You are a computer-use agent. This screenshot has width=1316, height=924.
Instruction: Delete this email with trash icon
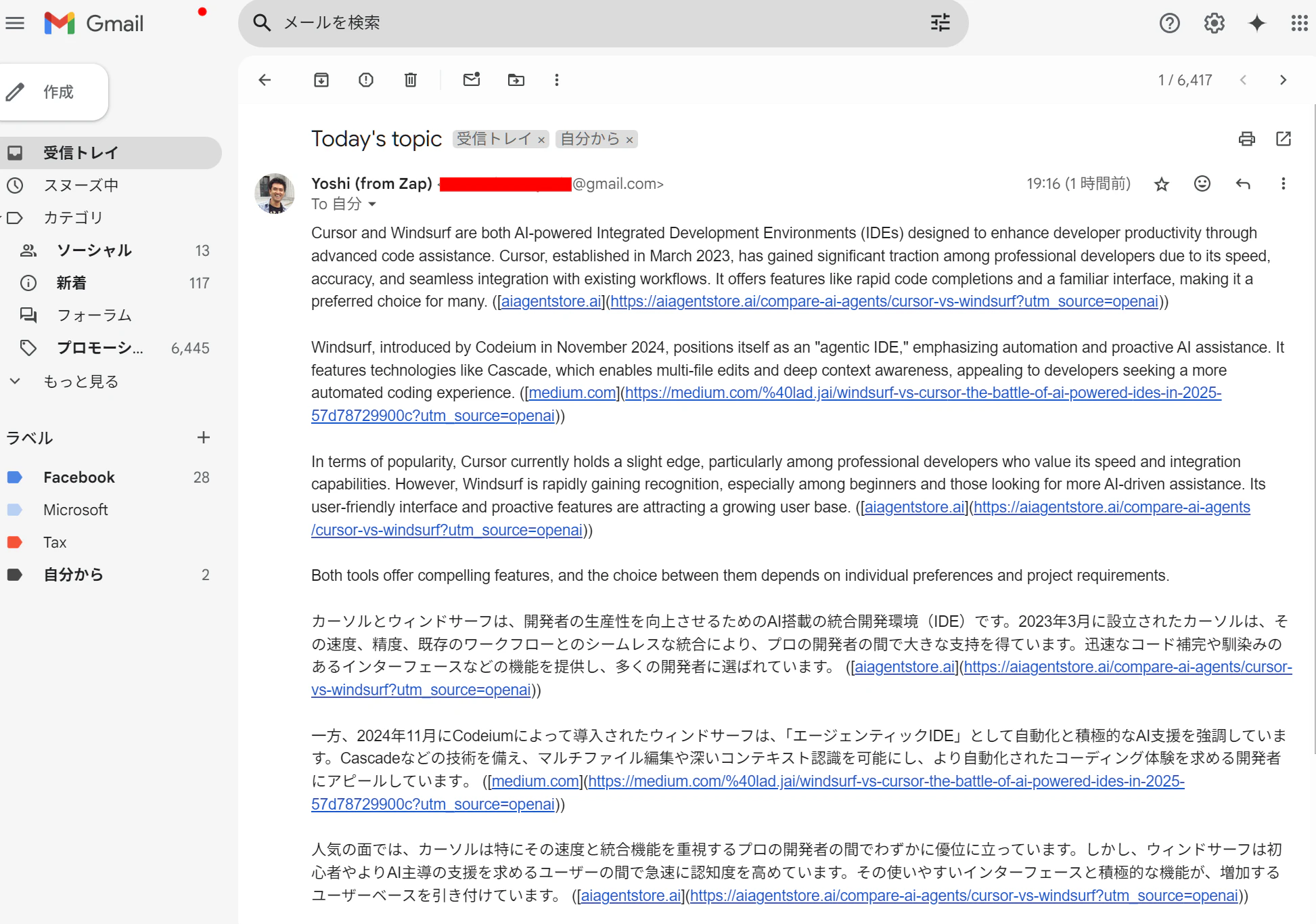tap(411, 80)
